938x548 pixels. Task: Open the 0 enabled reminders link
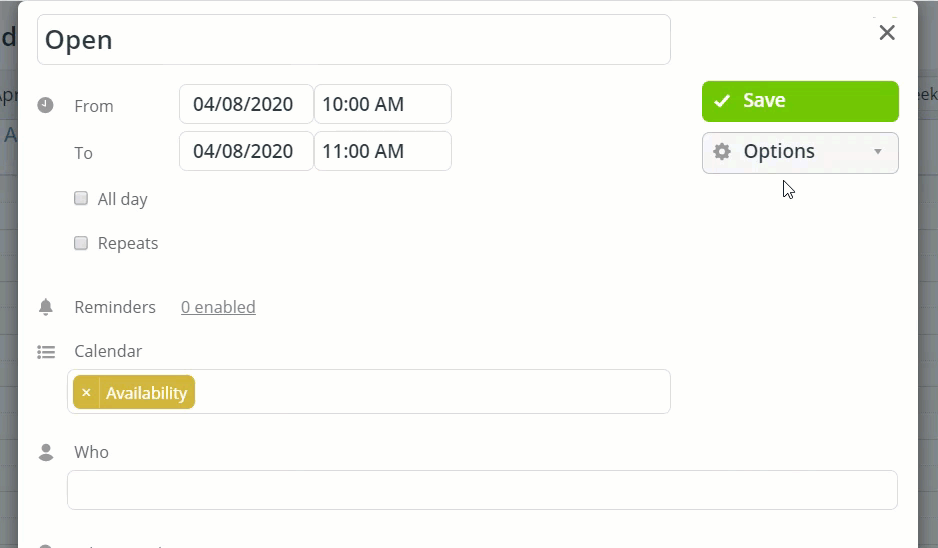point(218,307)
